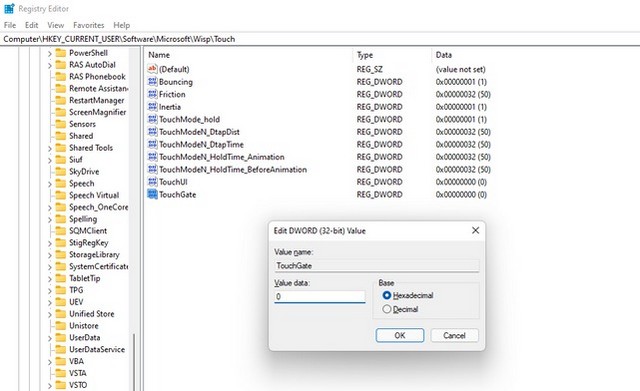Click the Value data input field

coord(320,296)
